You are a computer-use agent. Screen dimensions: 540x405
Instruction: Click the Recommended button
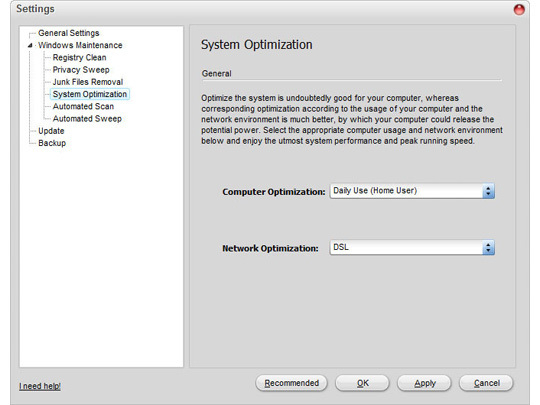tap(291, 383)
